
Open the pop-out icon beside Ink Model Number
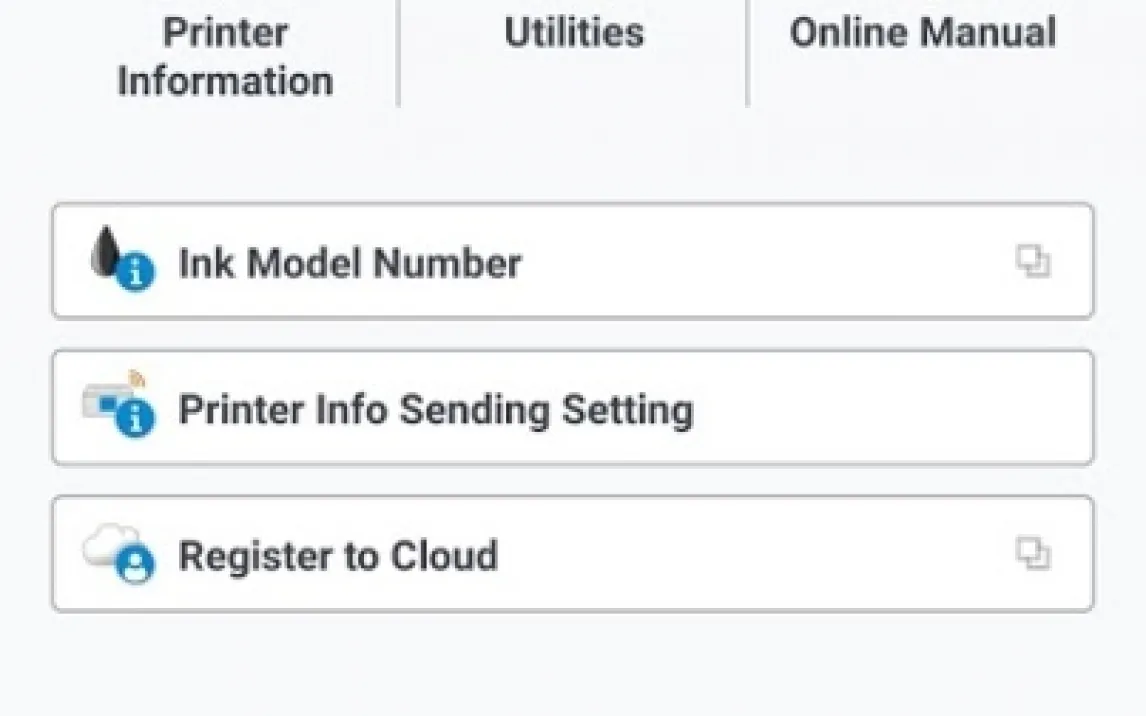point(1032,262)
